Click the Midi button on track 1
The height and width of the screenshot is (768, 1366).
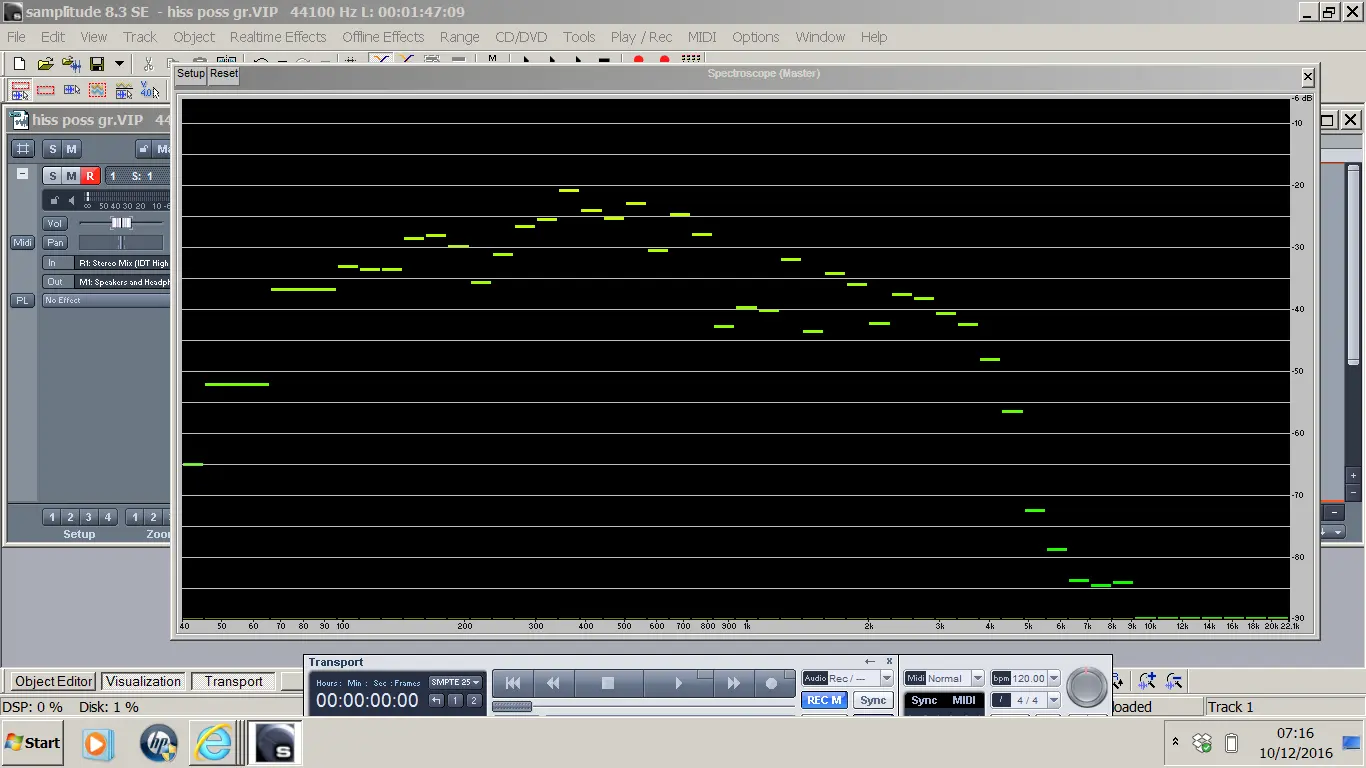click(22, 242)
